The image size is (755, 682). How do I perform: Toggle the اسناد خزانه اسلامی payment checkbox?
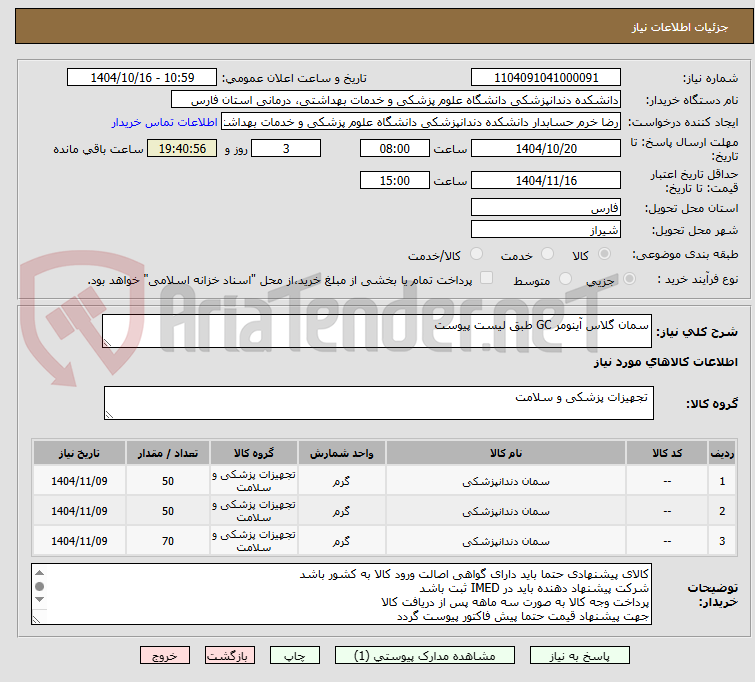487,278
